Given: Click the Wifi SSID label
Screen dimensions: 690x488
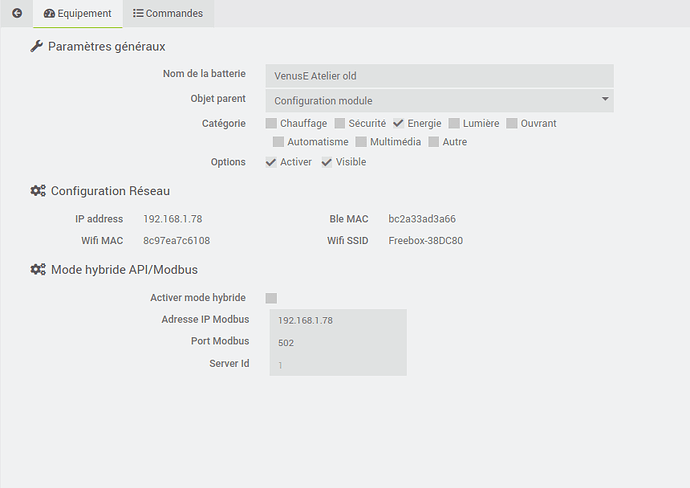Looking at the screenshot, I should point(348,240).
